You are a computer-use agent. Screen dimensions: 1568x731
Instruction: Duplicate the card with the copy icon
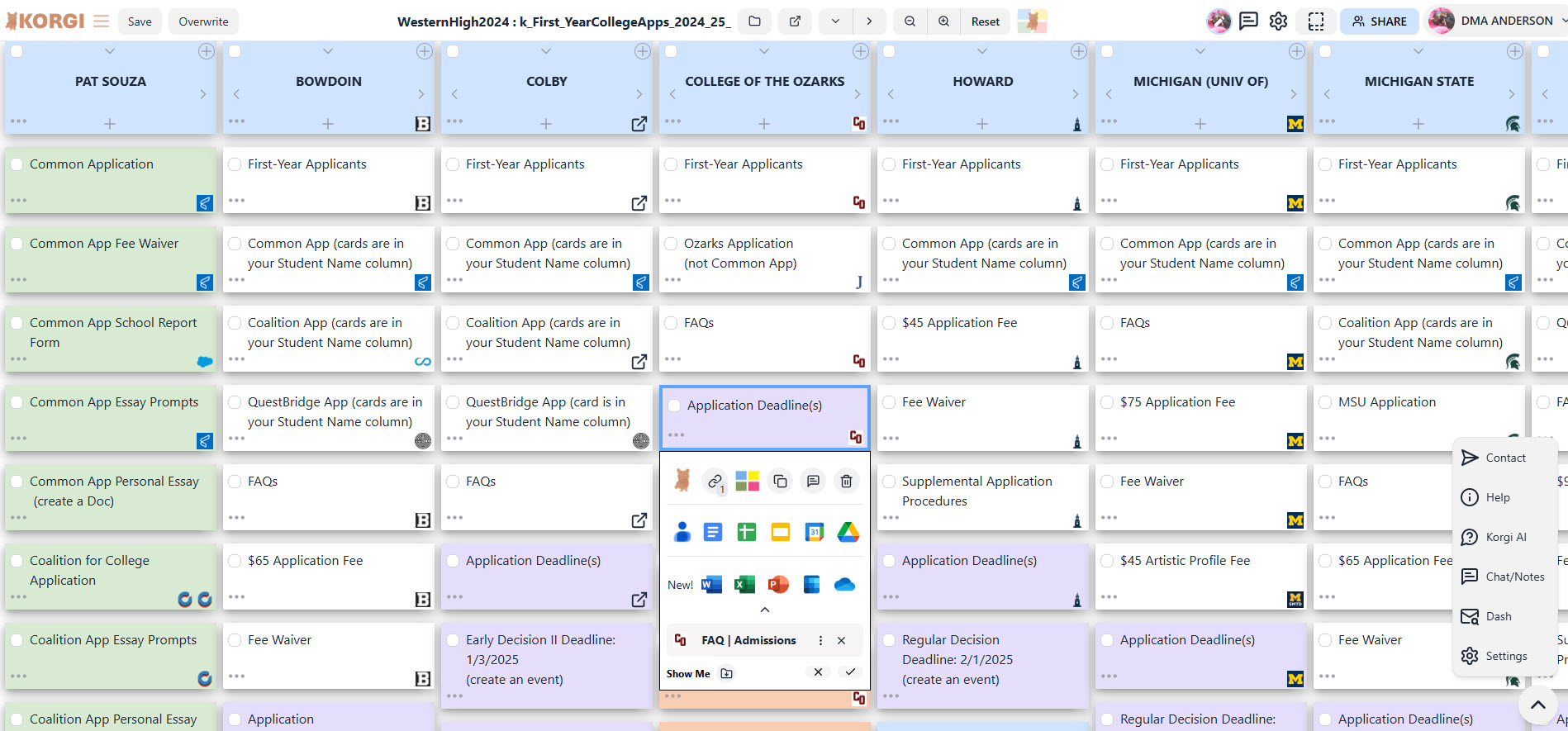(780, 481)
